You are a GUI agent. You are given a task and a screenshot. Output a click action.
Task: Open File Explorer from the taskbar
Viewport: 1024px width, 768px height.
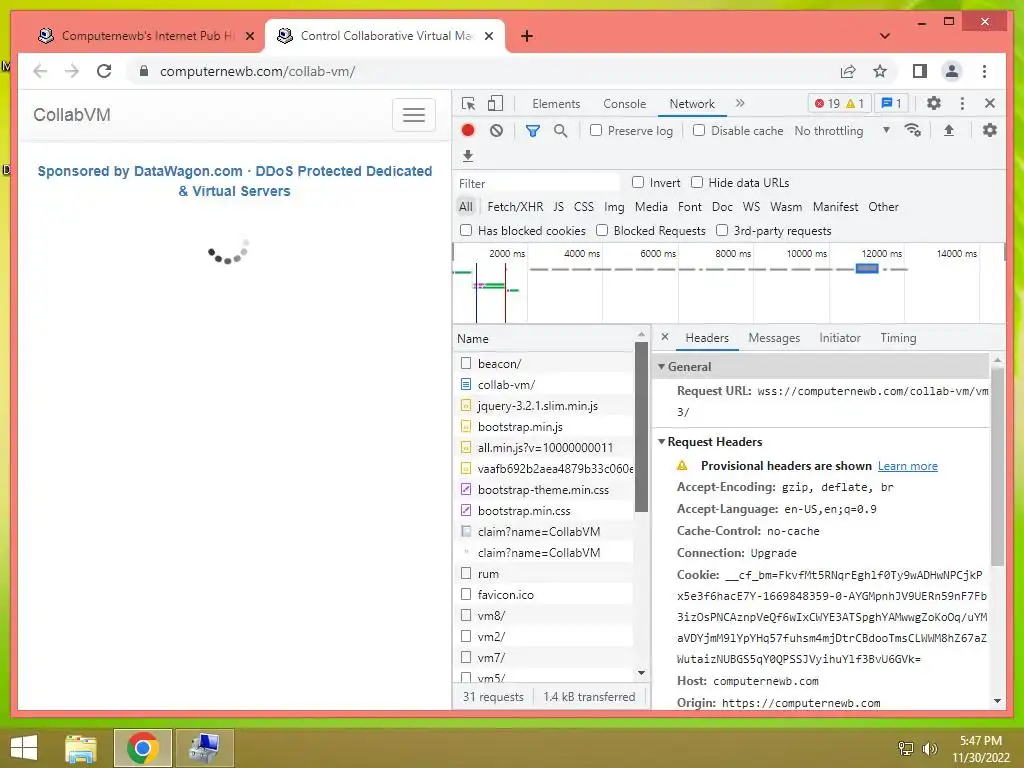81,748
